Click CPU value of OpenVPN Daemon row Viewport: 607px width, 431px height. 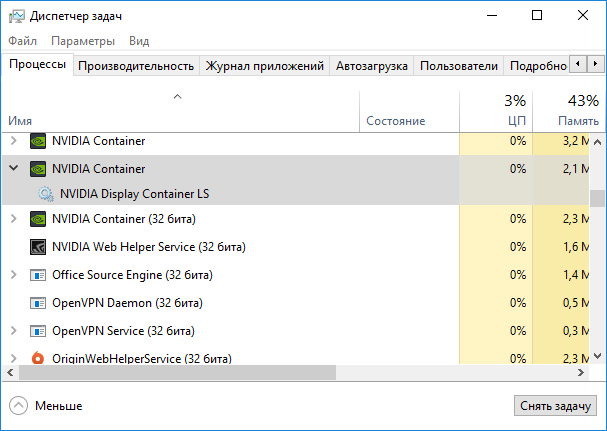click(x=518, y=303)
